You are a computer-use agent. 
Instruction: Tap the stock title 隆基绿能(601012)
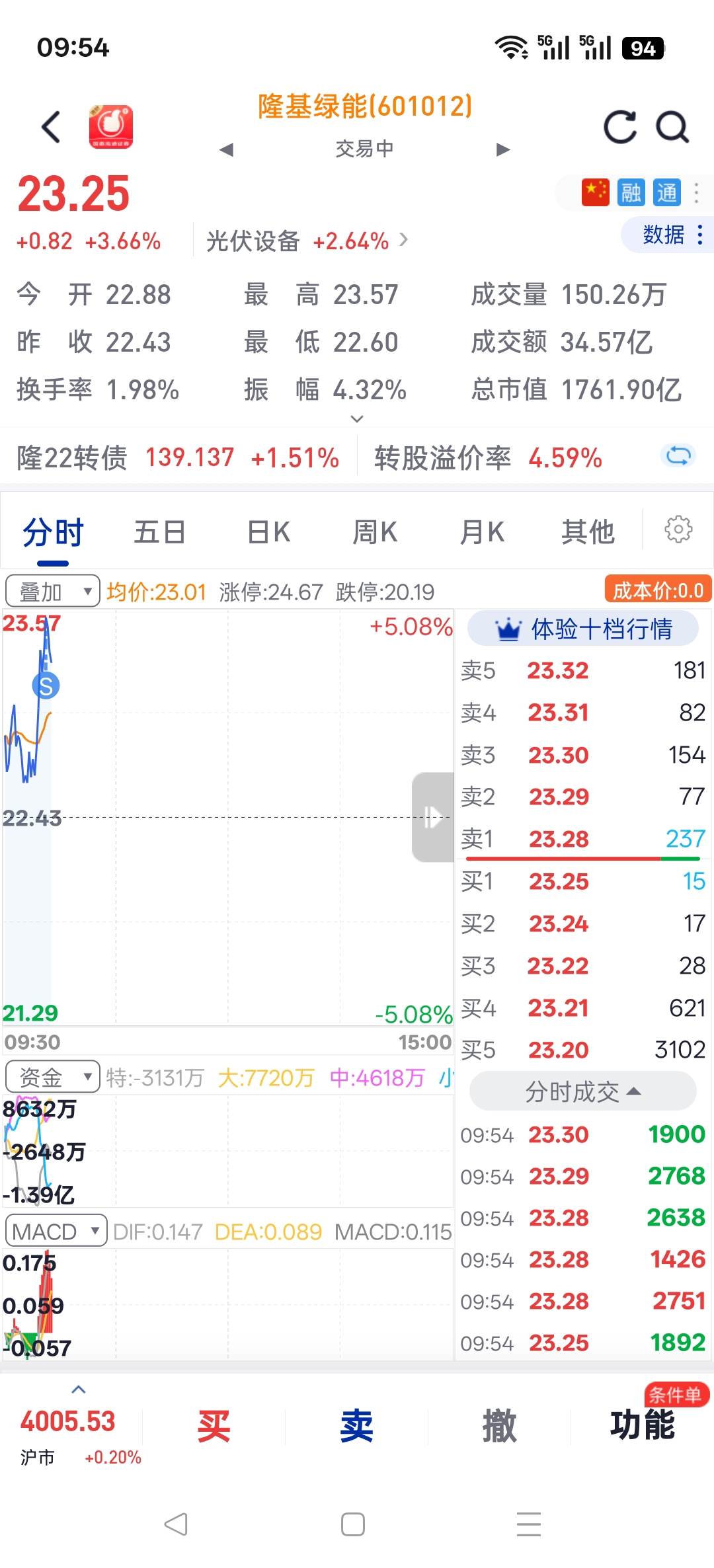[x=365, y=106]
